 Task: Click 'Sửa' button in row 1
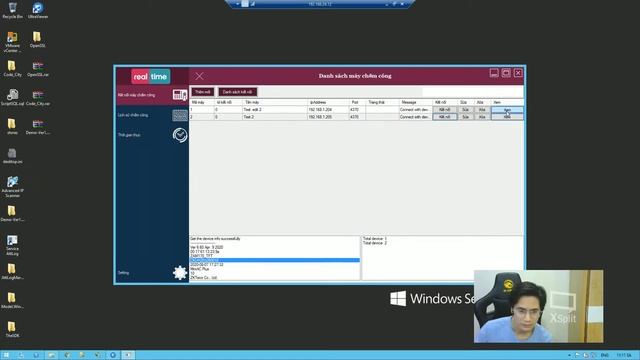(x=465, y=110)
